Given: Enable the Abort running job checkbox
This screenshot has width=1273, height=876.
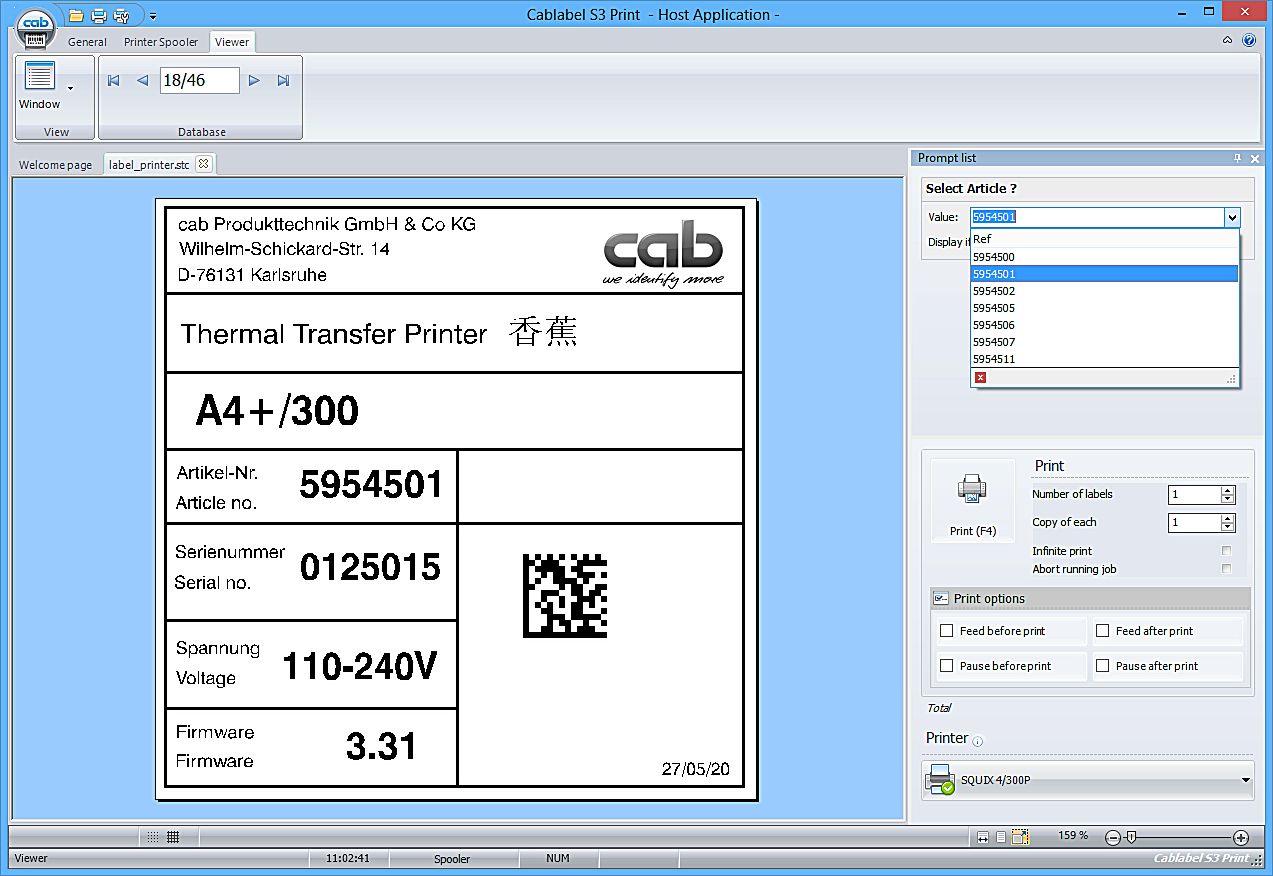Looking at the screenshot, I should point(1226,569).
